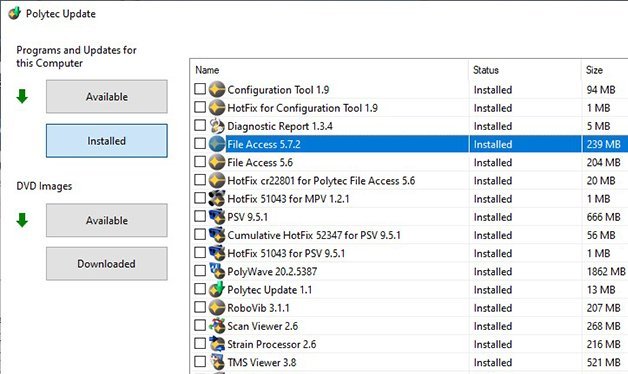This screenshot has height=374, width=628.
Task: Check the HotFix 51043 for PSV checkbox
Action: point(200,252)
